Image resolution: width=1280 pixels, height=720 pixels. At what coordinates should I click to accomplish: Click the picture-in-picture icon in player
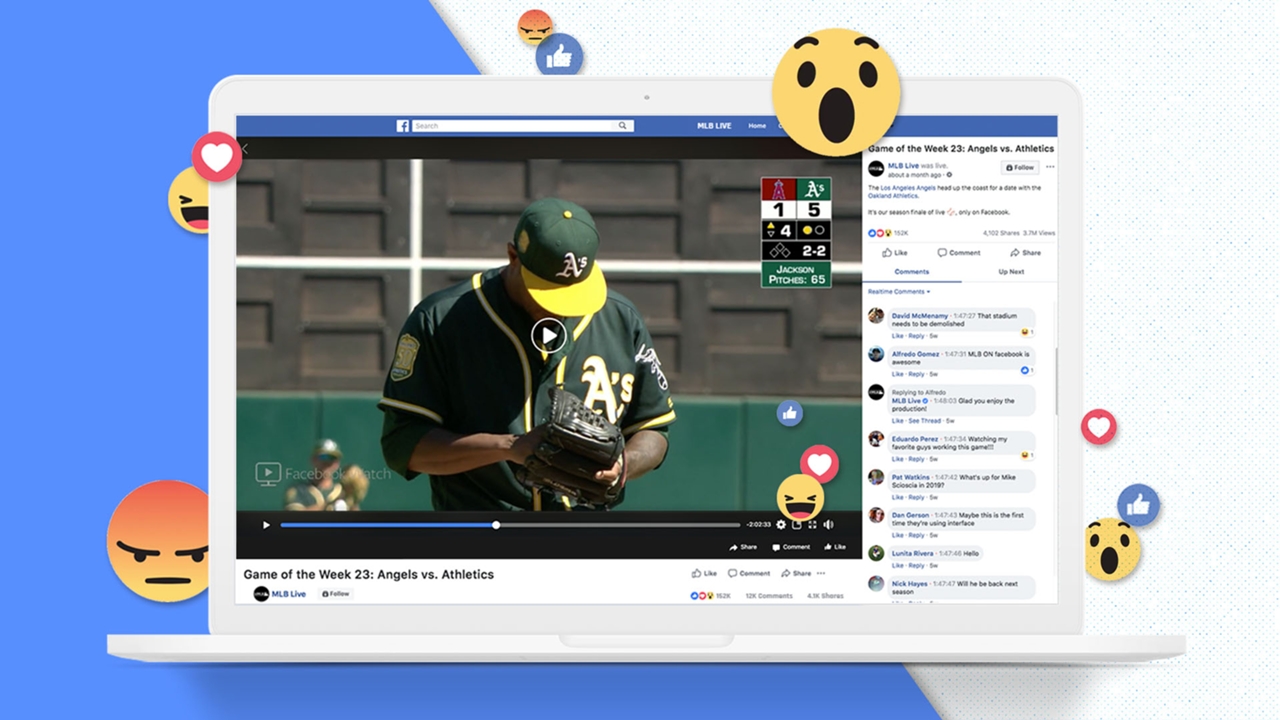[x=797, y=525]
